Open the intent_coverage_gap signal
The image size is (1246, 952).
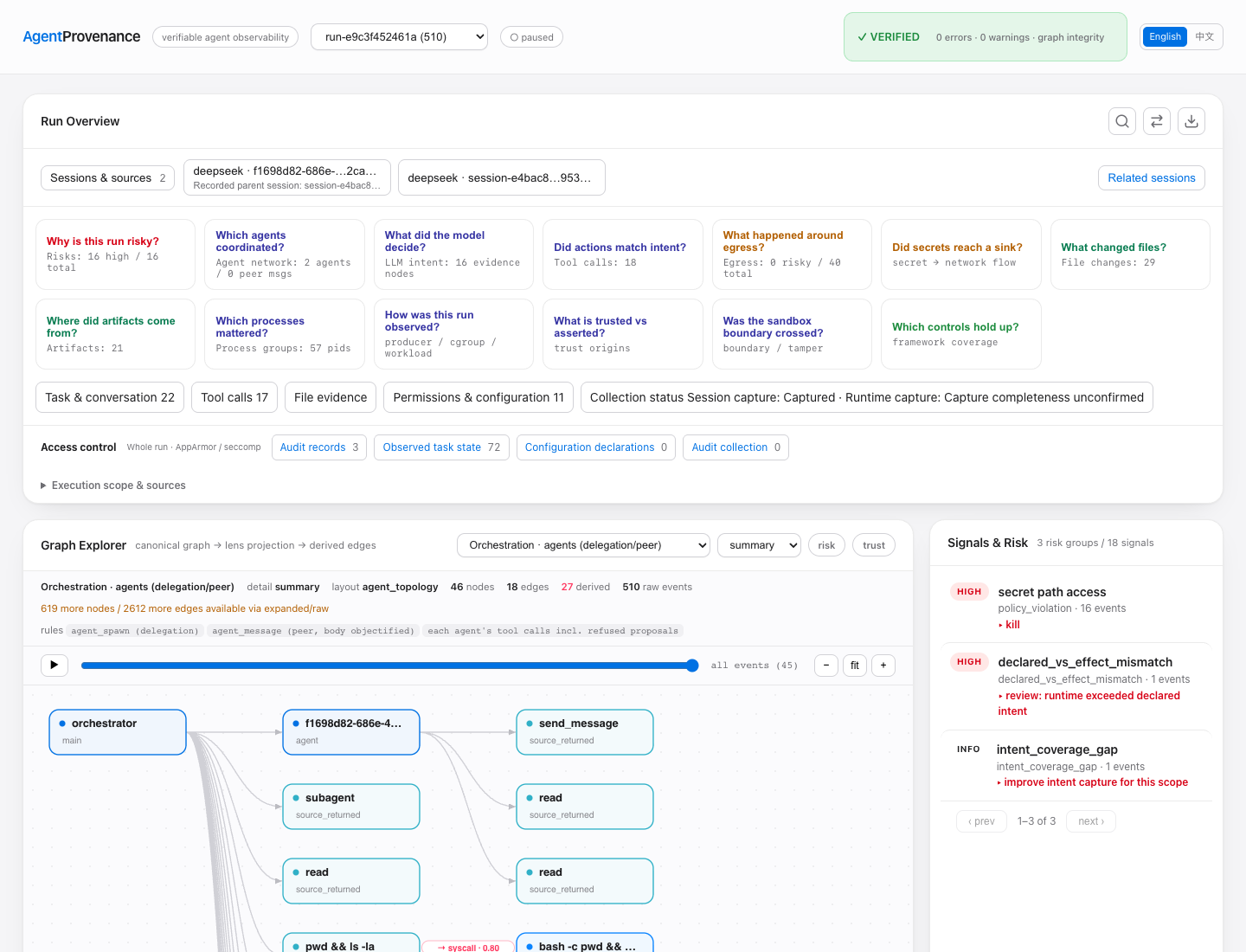pos(1076,766)
